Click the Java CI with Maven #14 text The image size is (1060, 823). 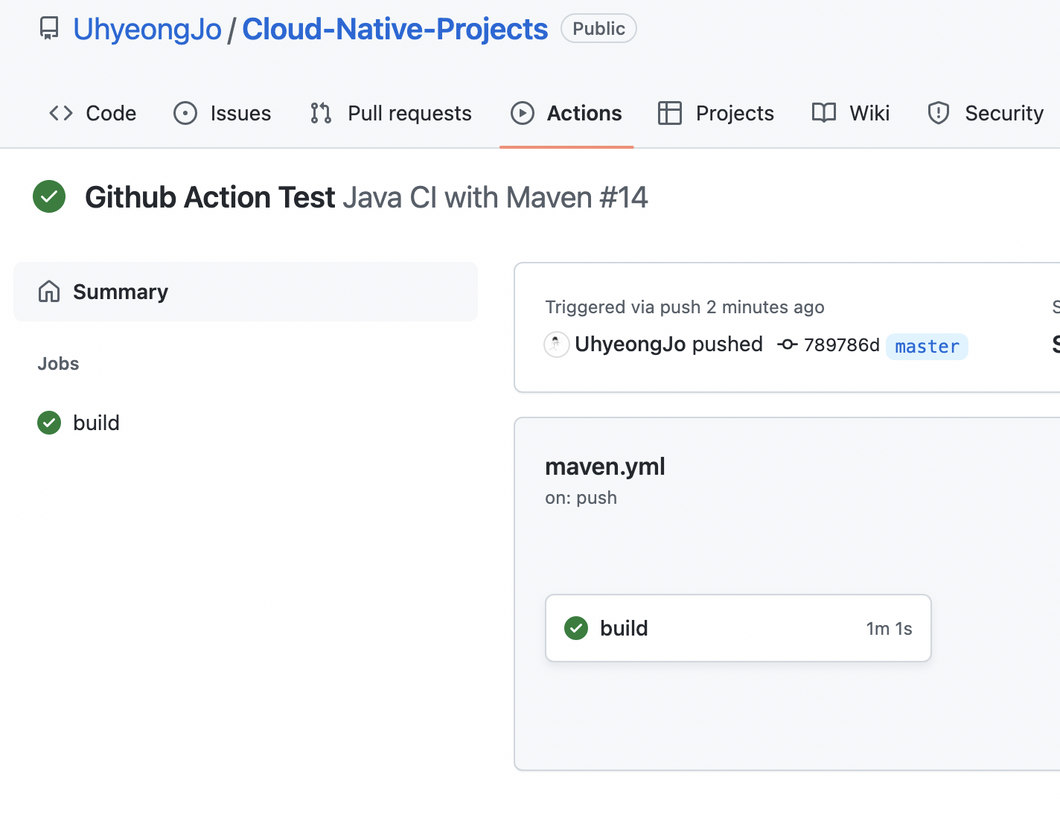tap(495, 197)
